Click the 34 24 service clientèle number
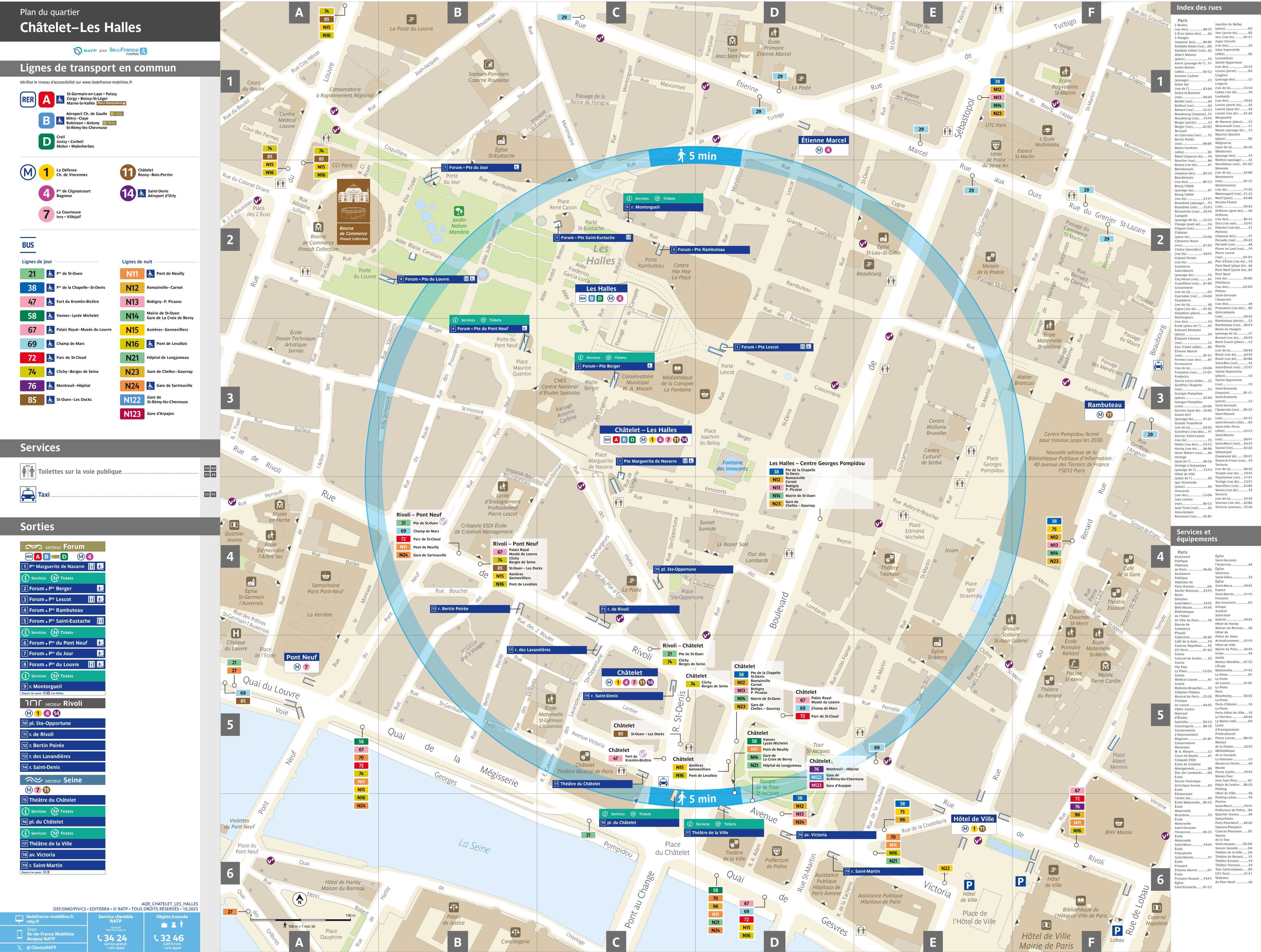Image resolution: width=1261 pixels, height=952 pixels. 115,938
